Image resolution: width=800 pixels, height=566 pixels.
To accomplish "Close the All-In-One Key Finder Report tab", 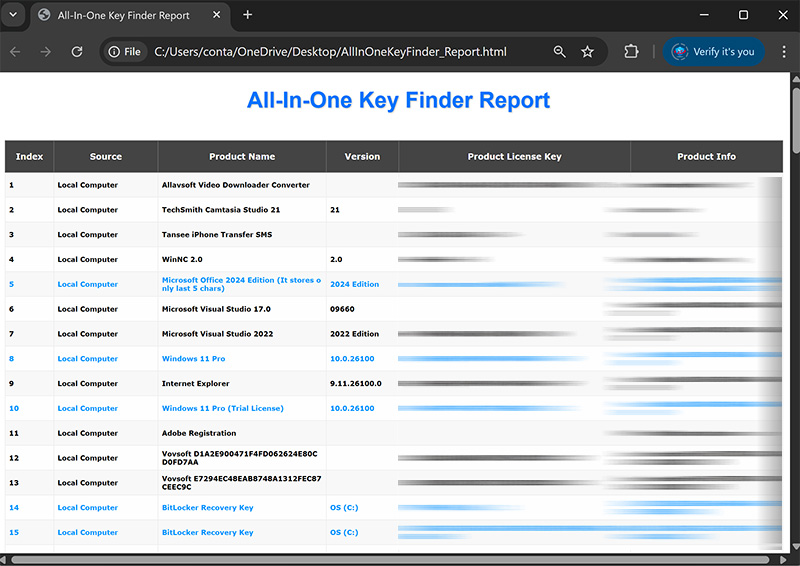I will (x=216, y=15).
